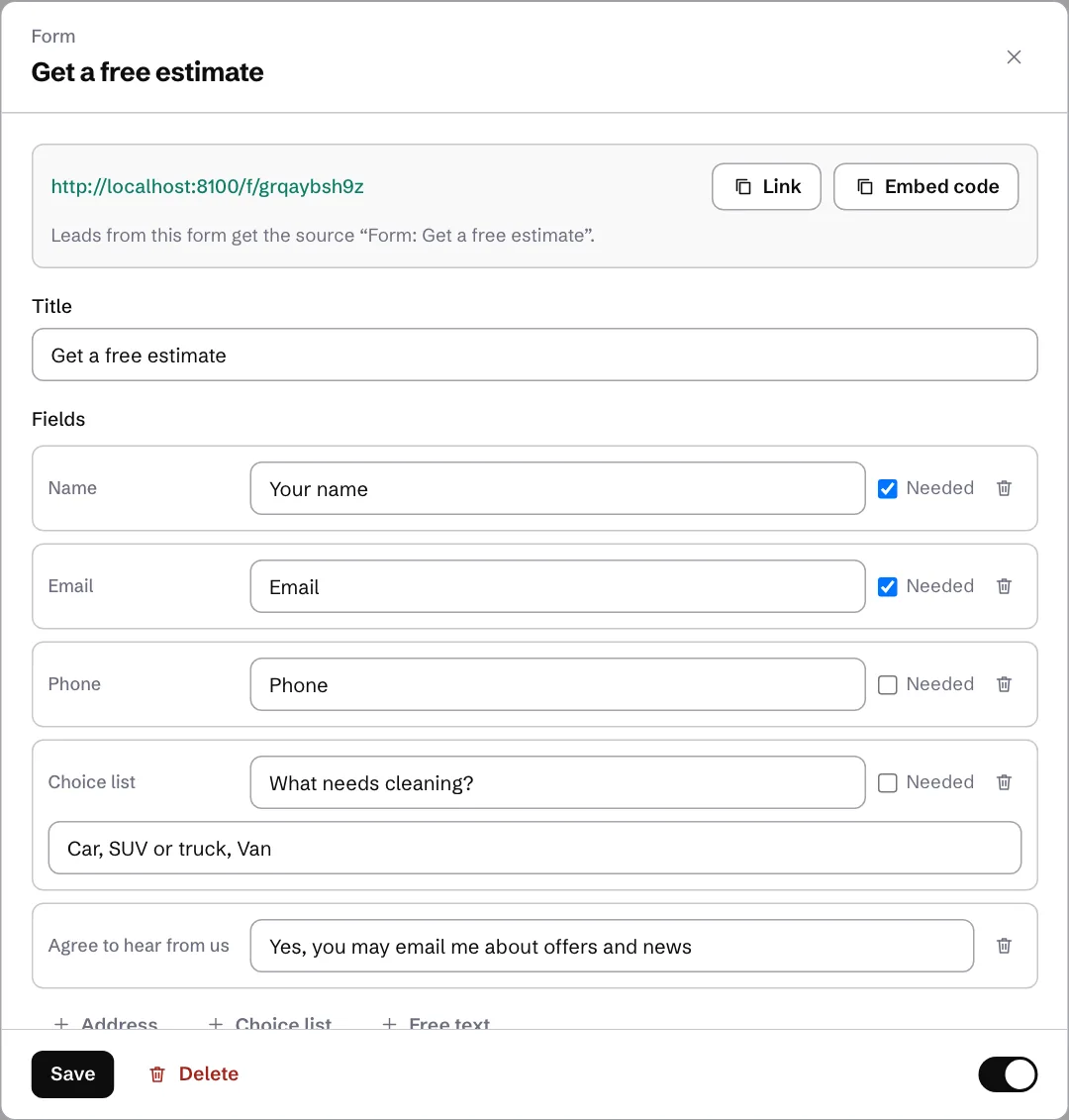Uncheck Needed for the Name field

coord(888,488)
